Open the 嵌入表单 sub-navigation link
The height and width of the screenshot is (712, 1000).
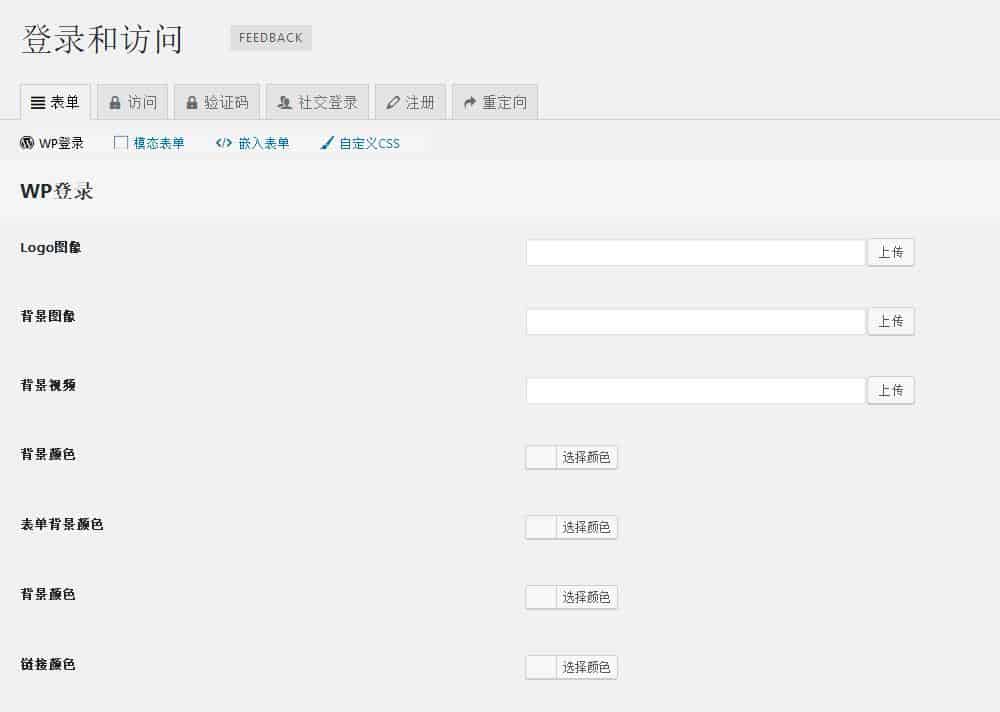click(x=264, y=143)
